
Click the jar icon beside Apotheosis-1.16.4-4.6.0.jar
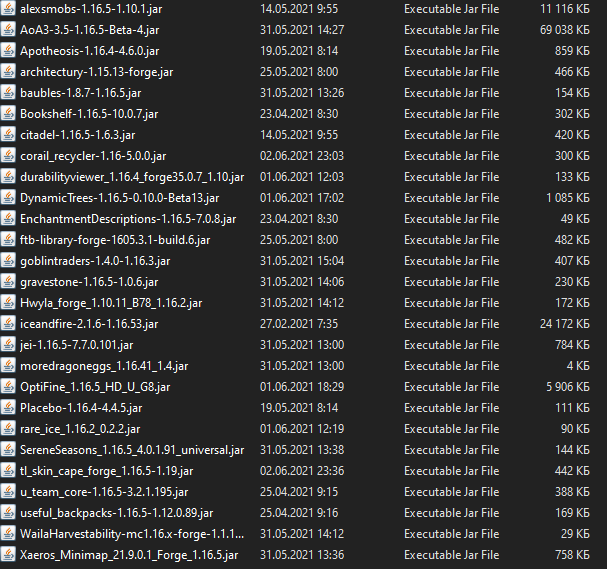click(x=8, y=50)
